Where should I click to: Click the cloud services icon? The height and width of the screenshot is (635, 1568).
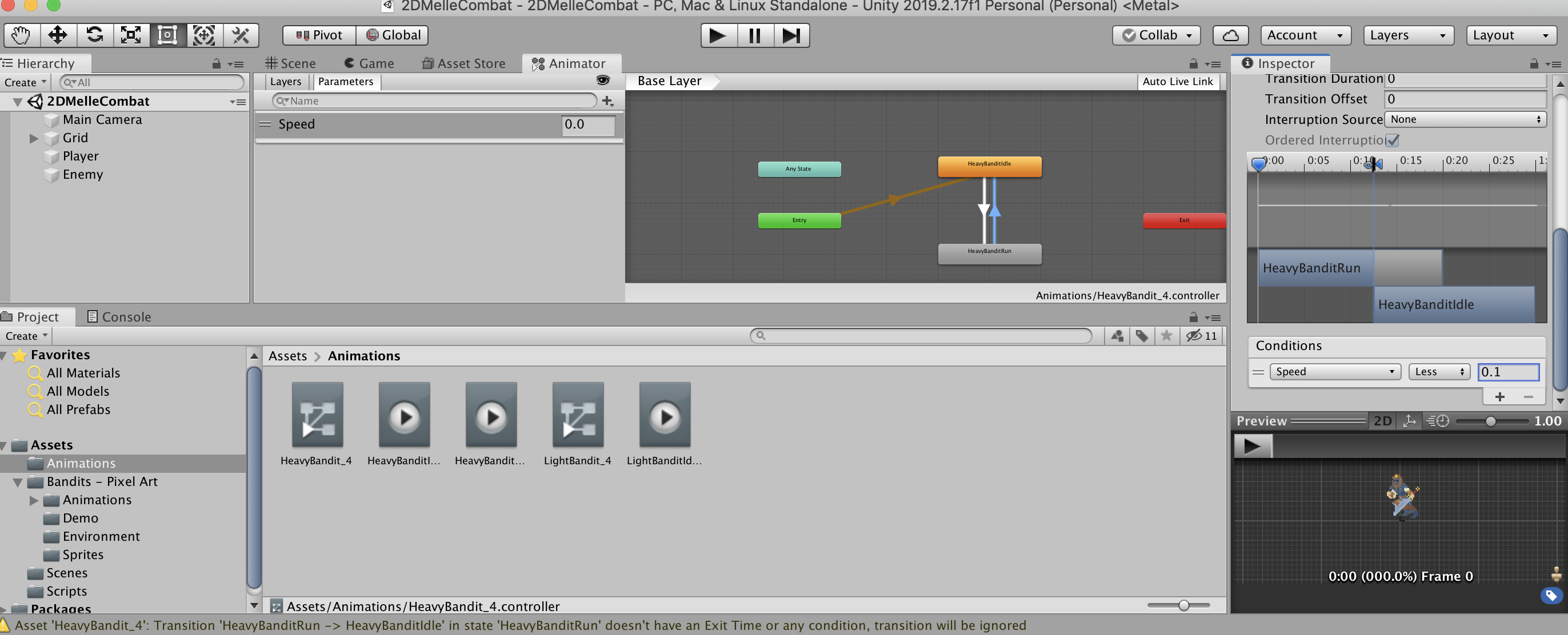(1230, 35)
